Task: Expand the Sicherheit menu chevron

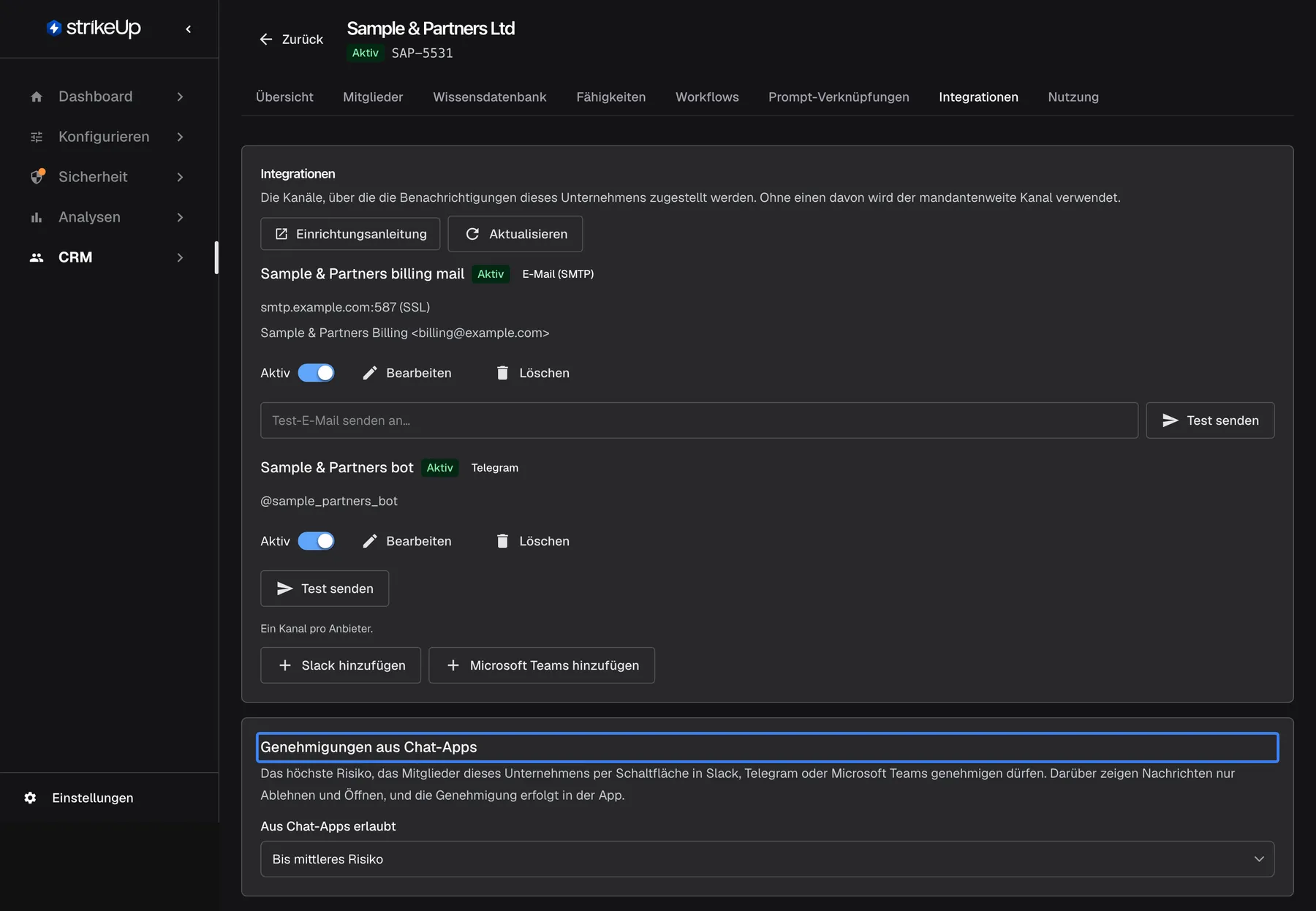Action: pyautogui.click(x=180, y=177)
